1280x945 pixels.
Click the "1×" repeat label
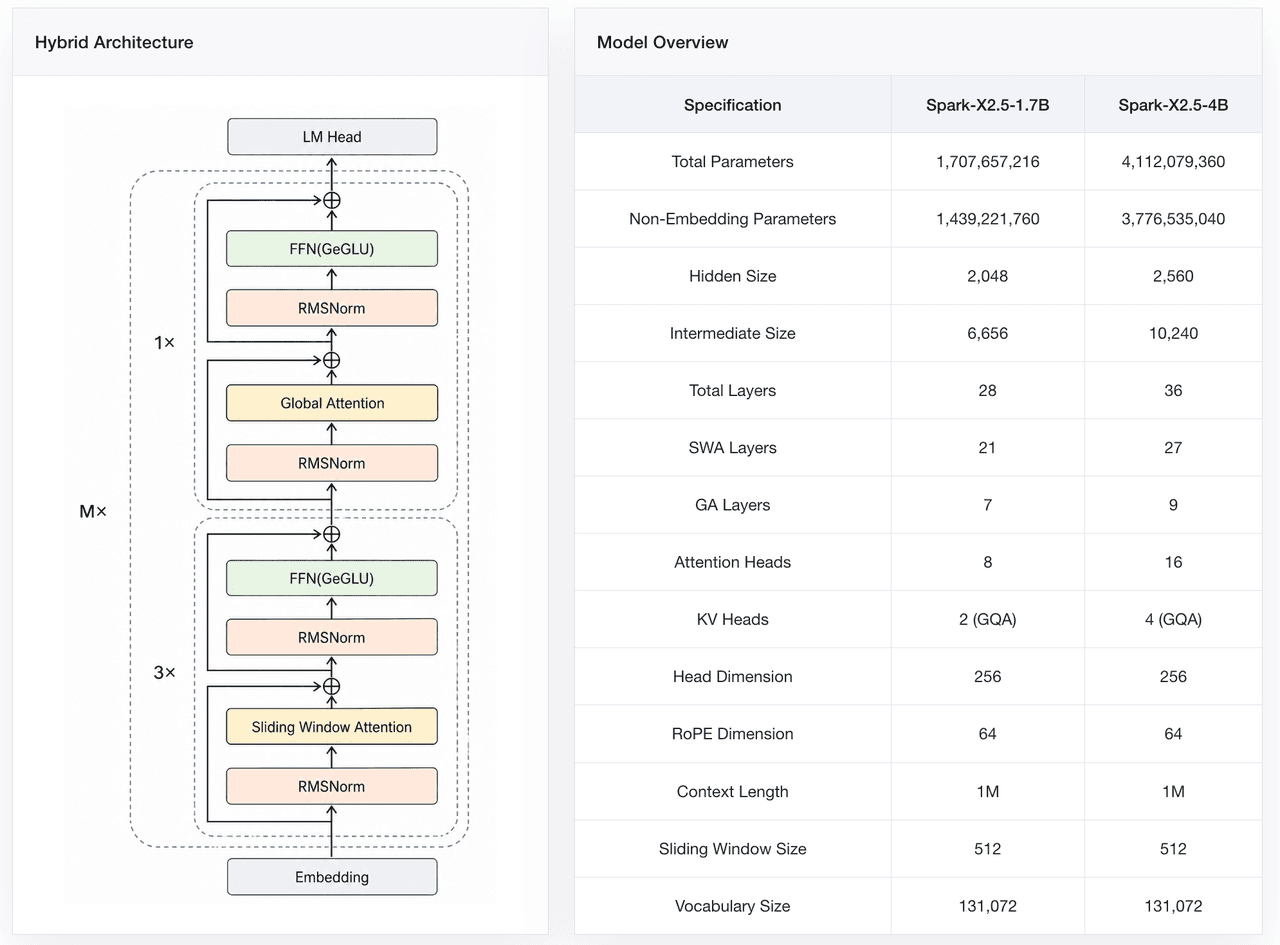click(164, 343)
